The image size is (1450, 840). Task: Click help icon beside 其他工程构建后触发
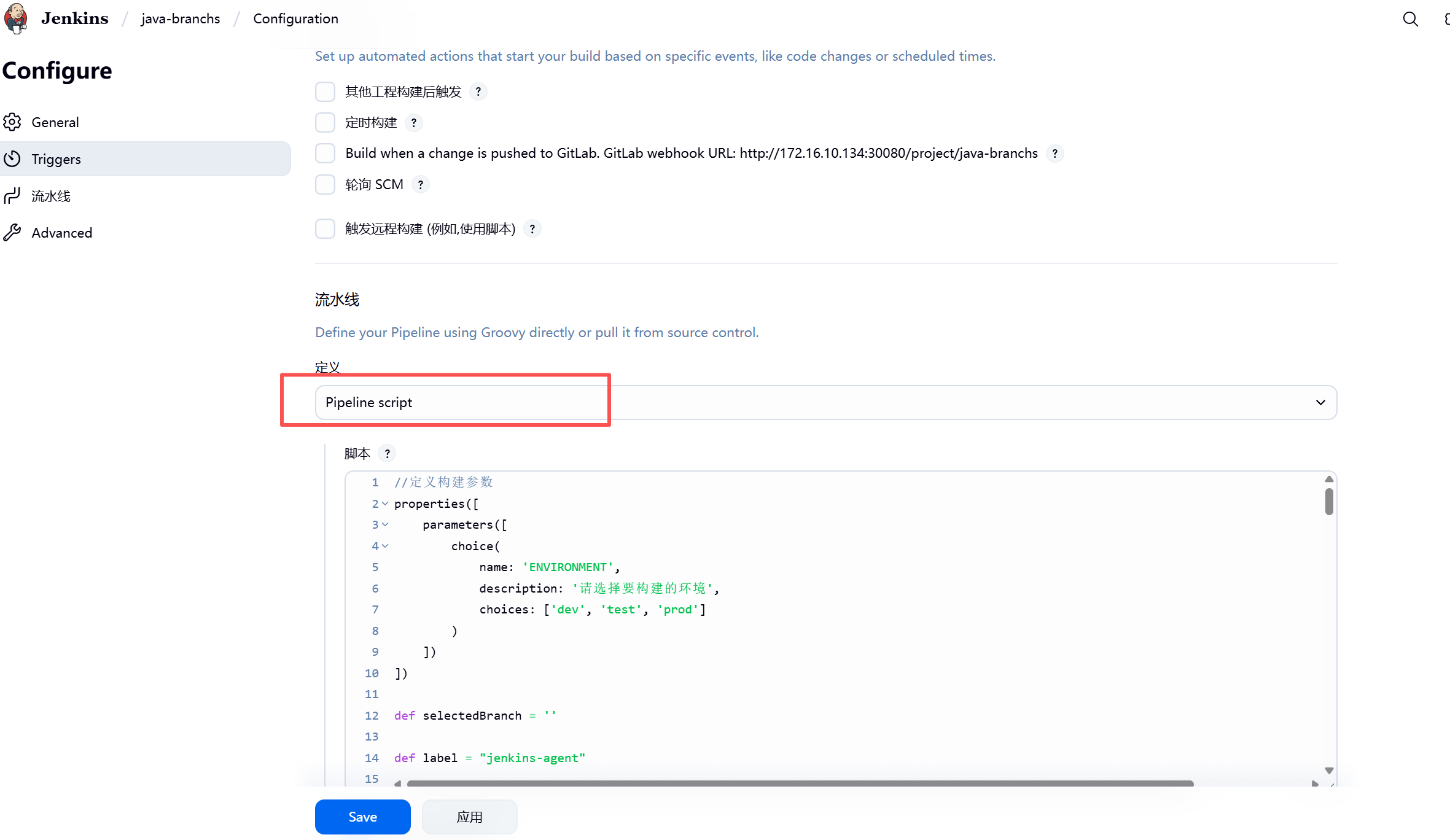point(478,91)
